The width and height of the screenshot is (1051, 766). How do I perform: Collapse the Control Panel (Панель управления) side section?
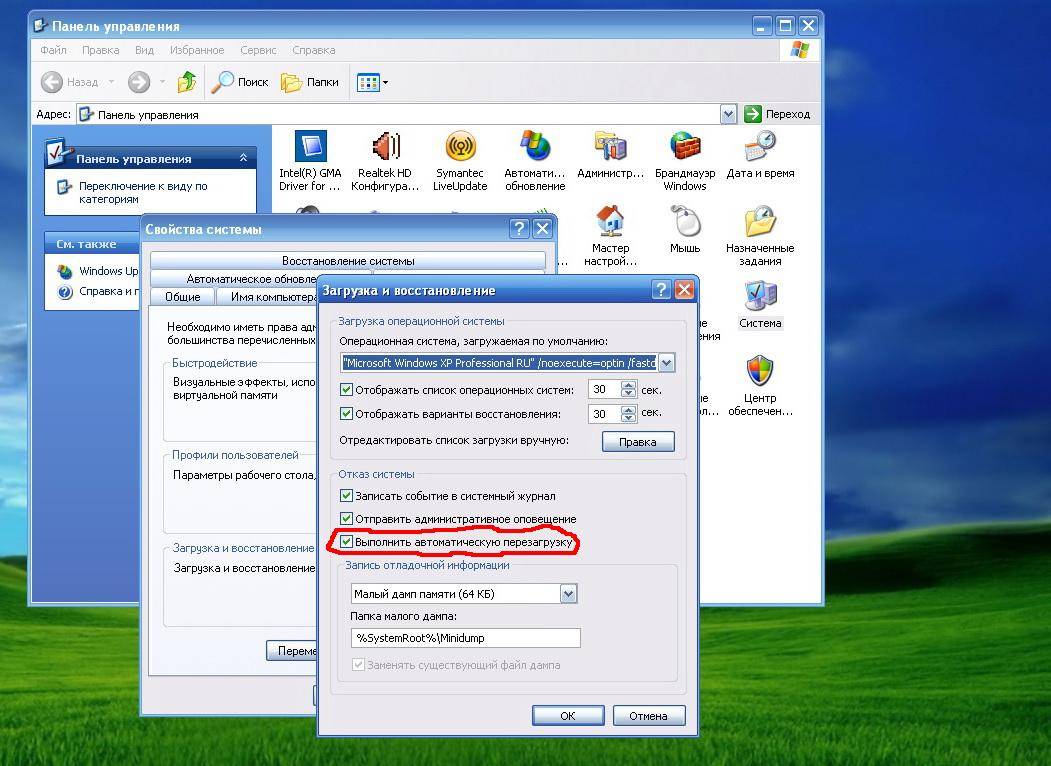coord(243,158)
